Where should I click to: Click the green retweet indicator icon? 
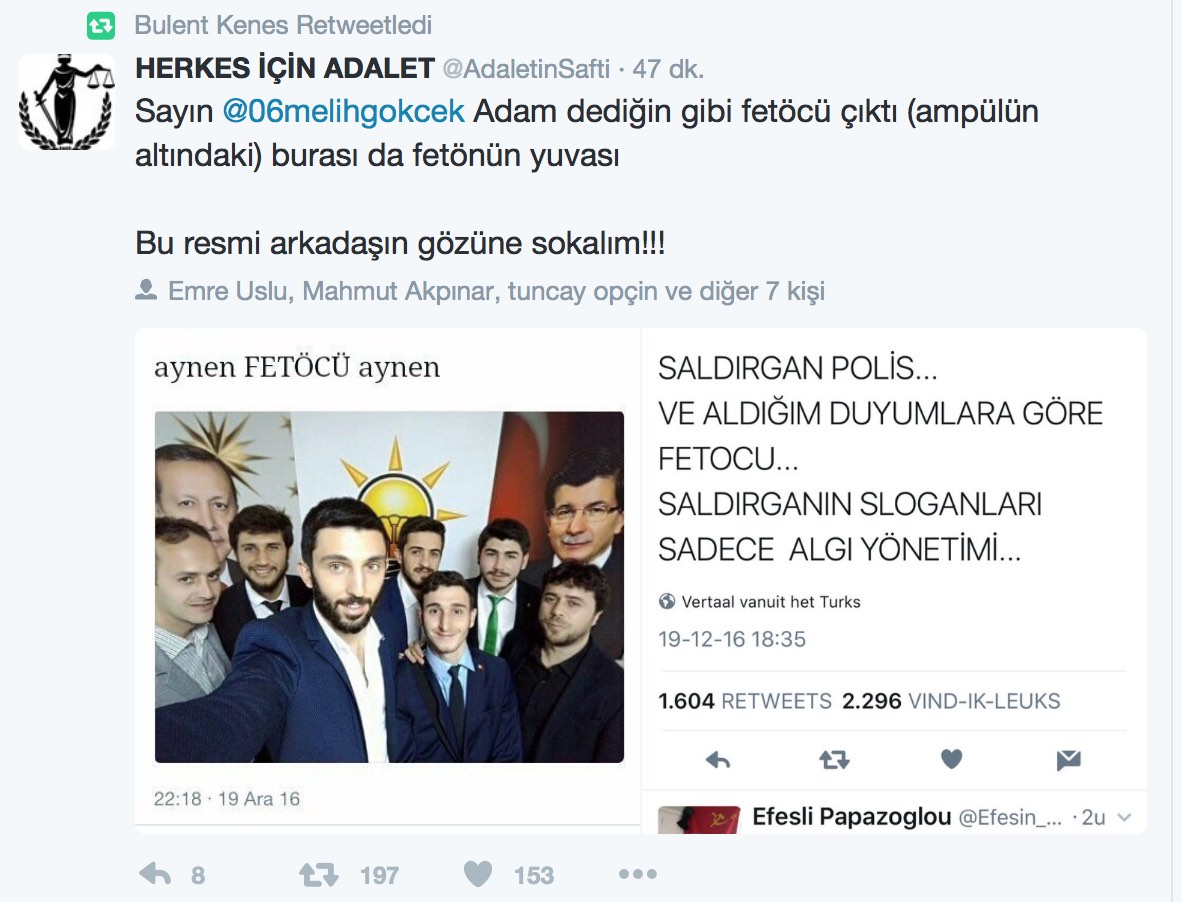point(100,26)
